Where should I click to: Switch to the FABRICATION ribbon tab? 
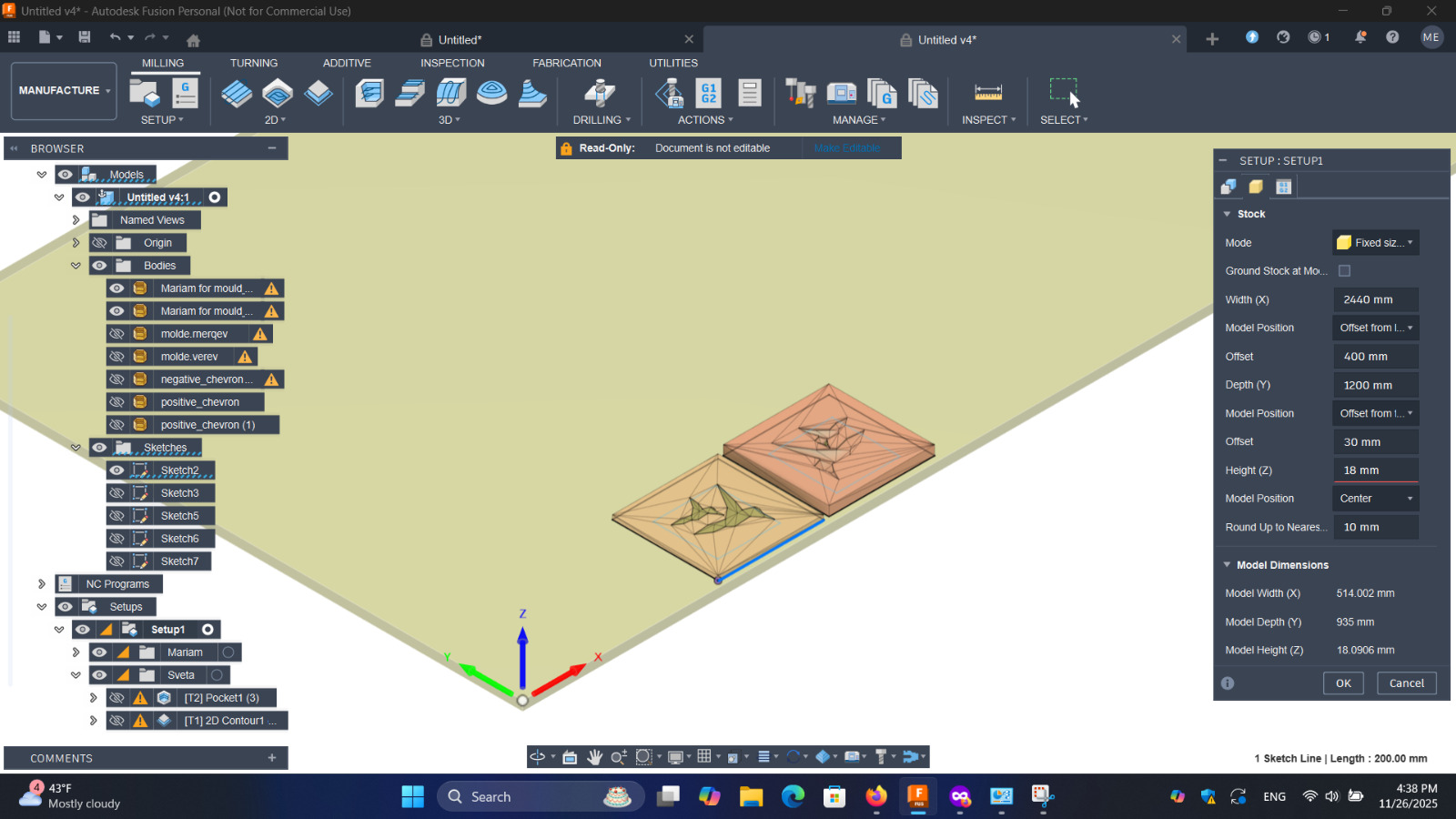point(567,63)
